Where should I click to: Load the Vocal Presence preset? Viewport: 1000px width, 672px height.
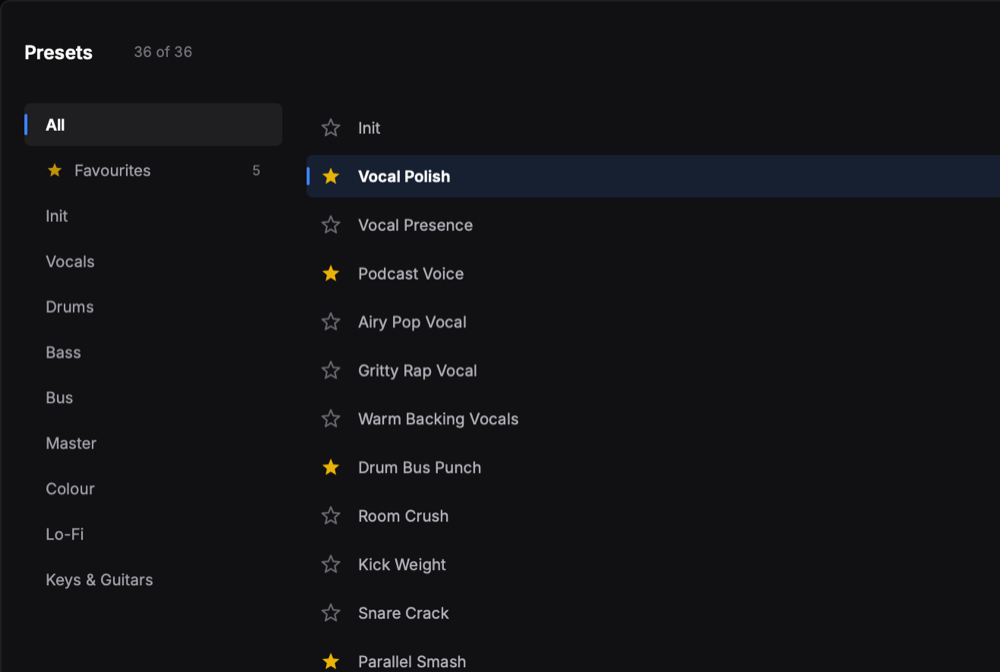click(653, 224)
